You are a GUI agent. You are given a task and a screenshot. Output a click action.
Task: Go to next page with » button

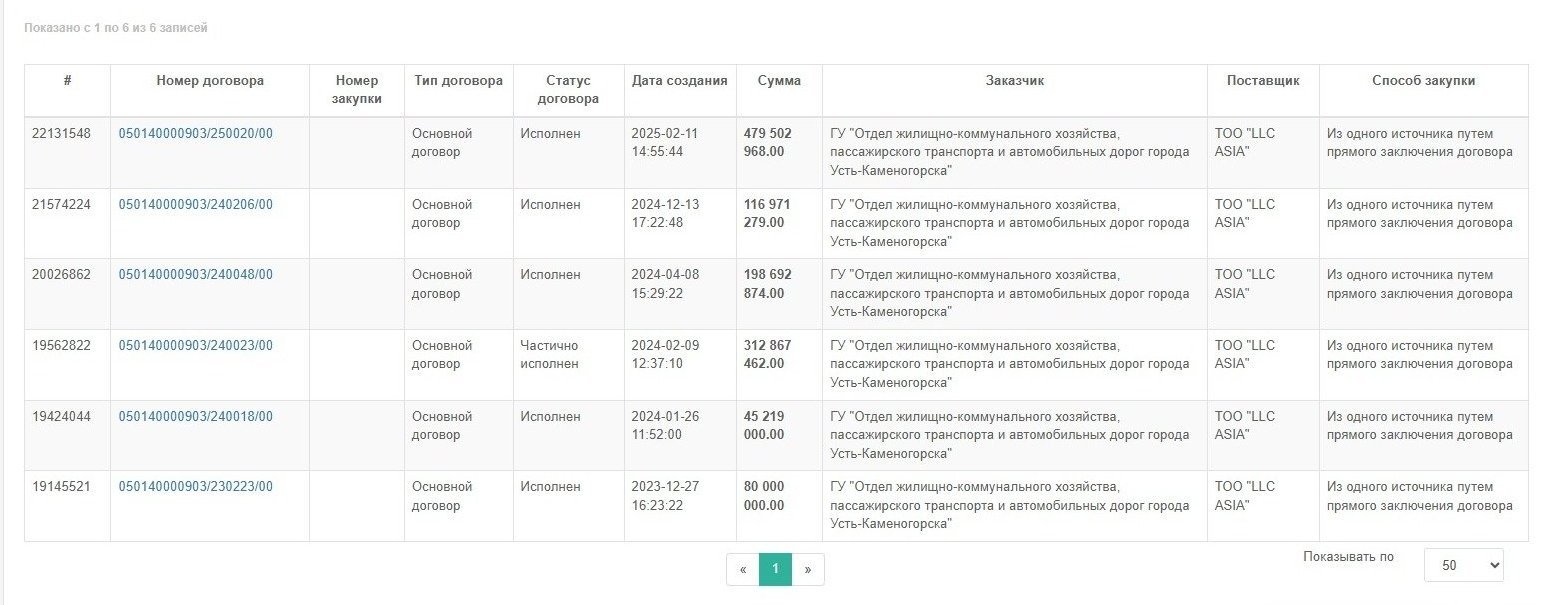(808, 569)
